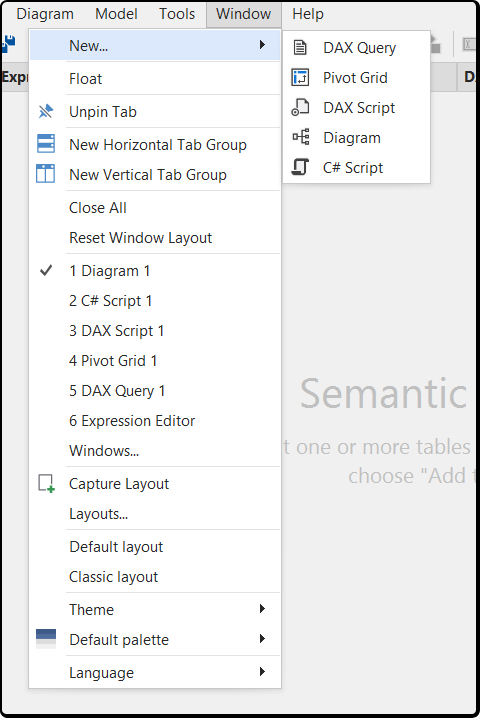Switch to window 3 DAX Script 1
The height and width of the screenshot is (718, 480).
[155, 331]
